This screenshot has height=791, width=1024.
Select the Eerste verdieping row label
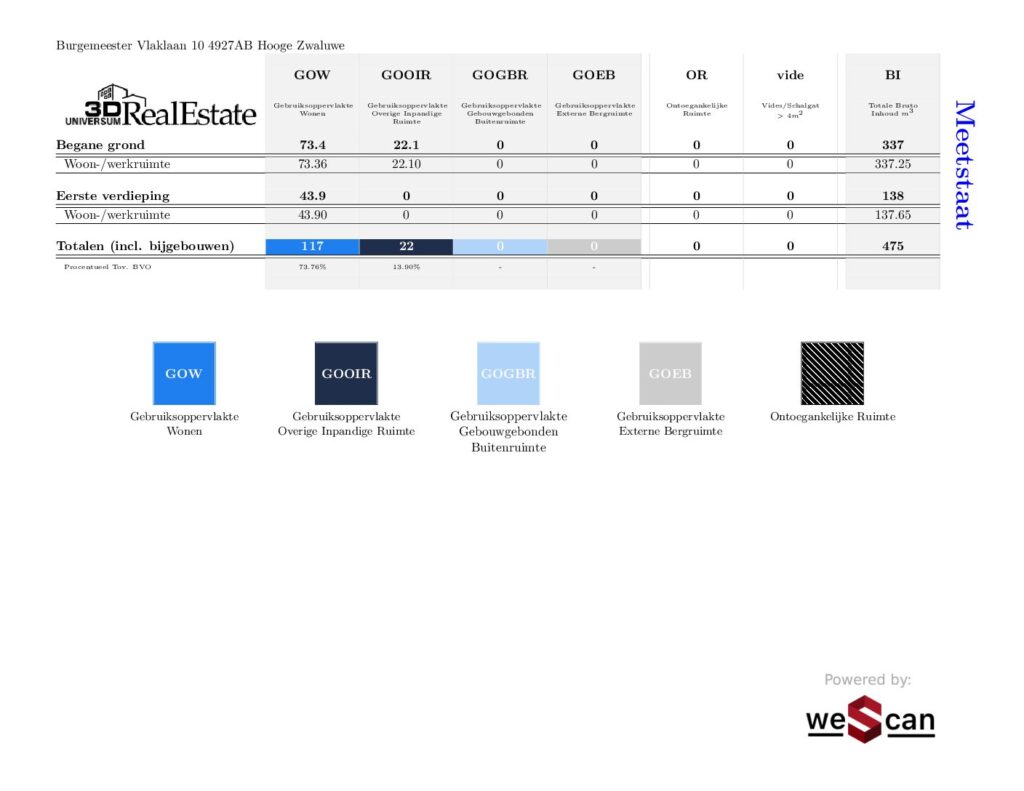[112, 196]
